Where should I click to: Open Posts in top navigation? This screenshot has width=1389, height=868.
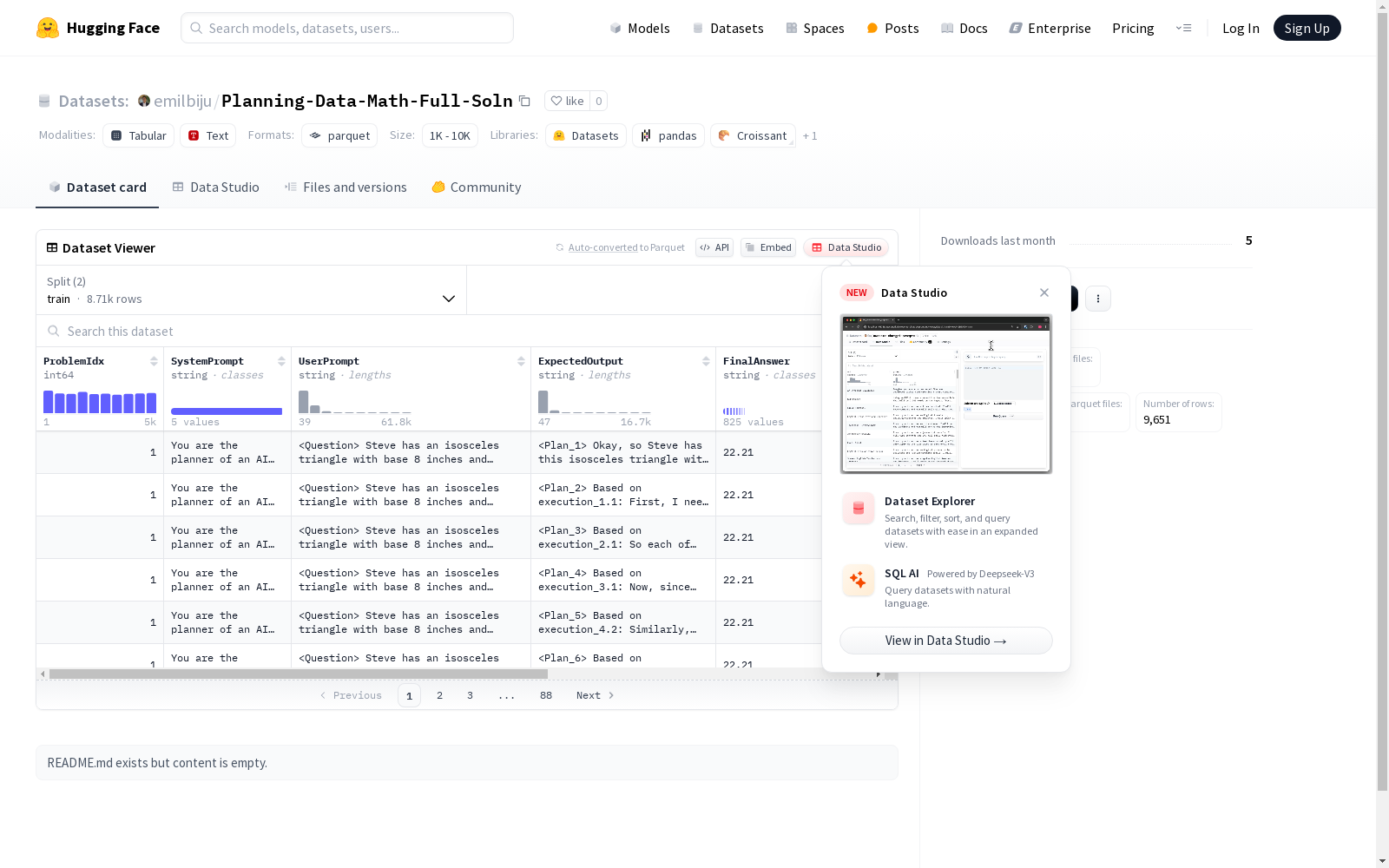[x=892, y=28]
